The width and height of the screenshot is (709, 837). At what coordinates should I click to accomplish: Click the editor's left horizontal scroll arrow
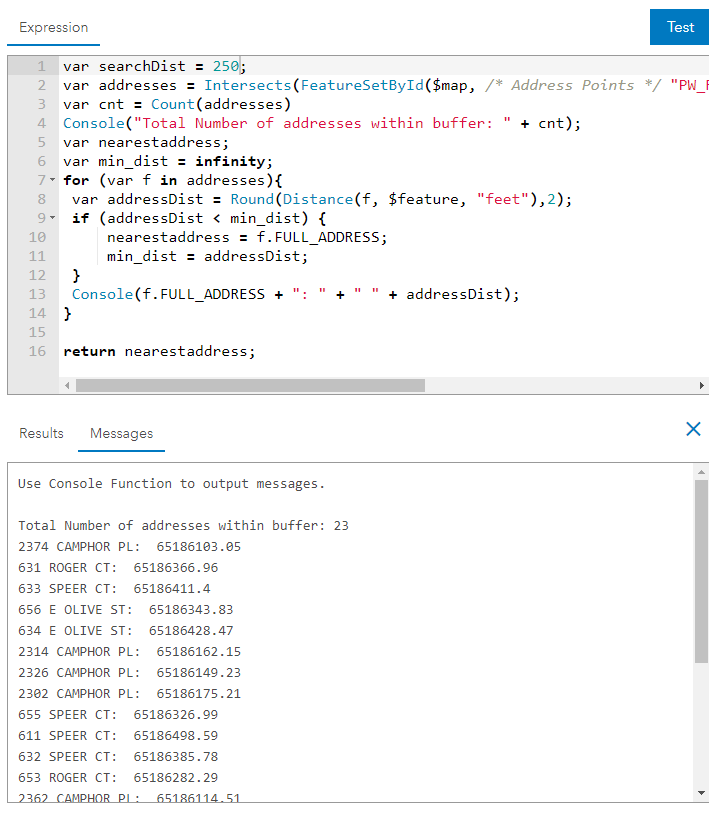click(x=67, y=385)
